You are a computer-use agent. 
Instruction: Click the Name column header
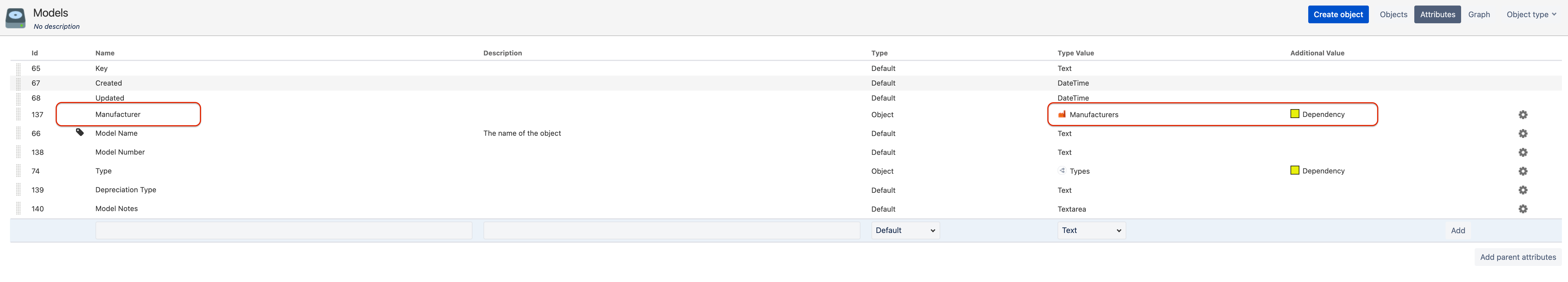point(105,53)
